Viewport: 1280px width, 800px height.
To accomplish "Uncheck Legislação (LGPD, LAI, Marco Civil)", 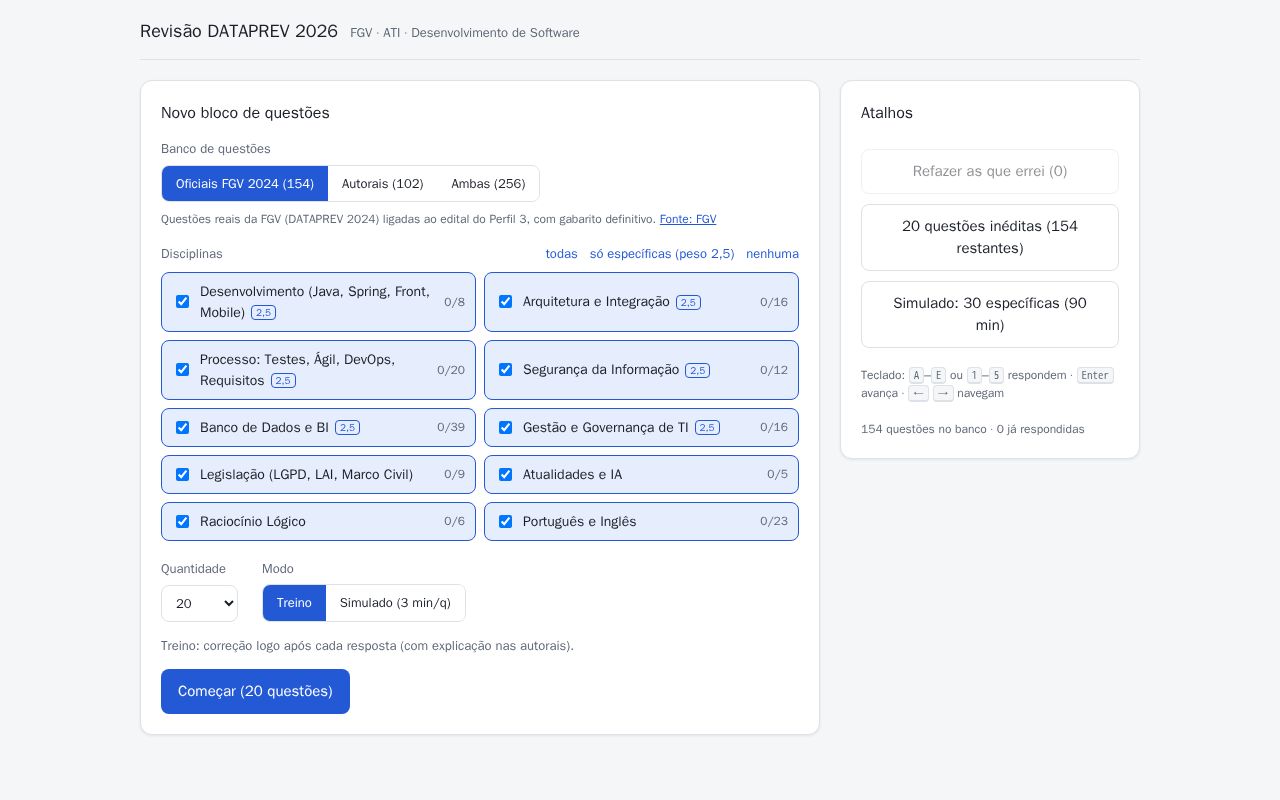I will click(182, 474).
